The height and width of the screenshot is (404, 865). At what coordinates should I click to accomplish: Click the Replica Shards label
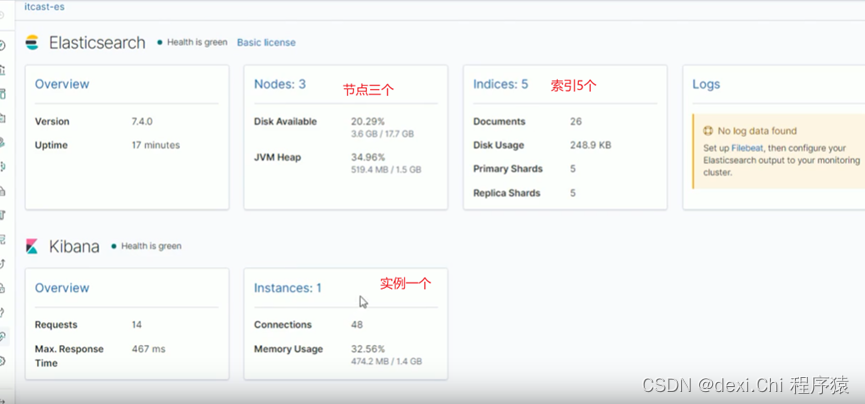point(507,193)
